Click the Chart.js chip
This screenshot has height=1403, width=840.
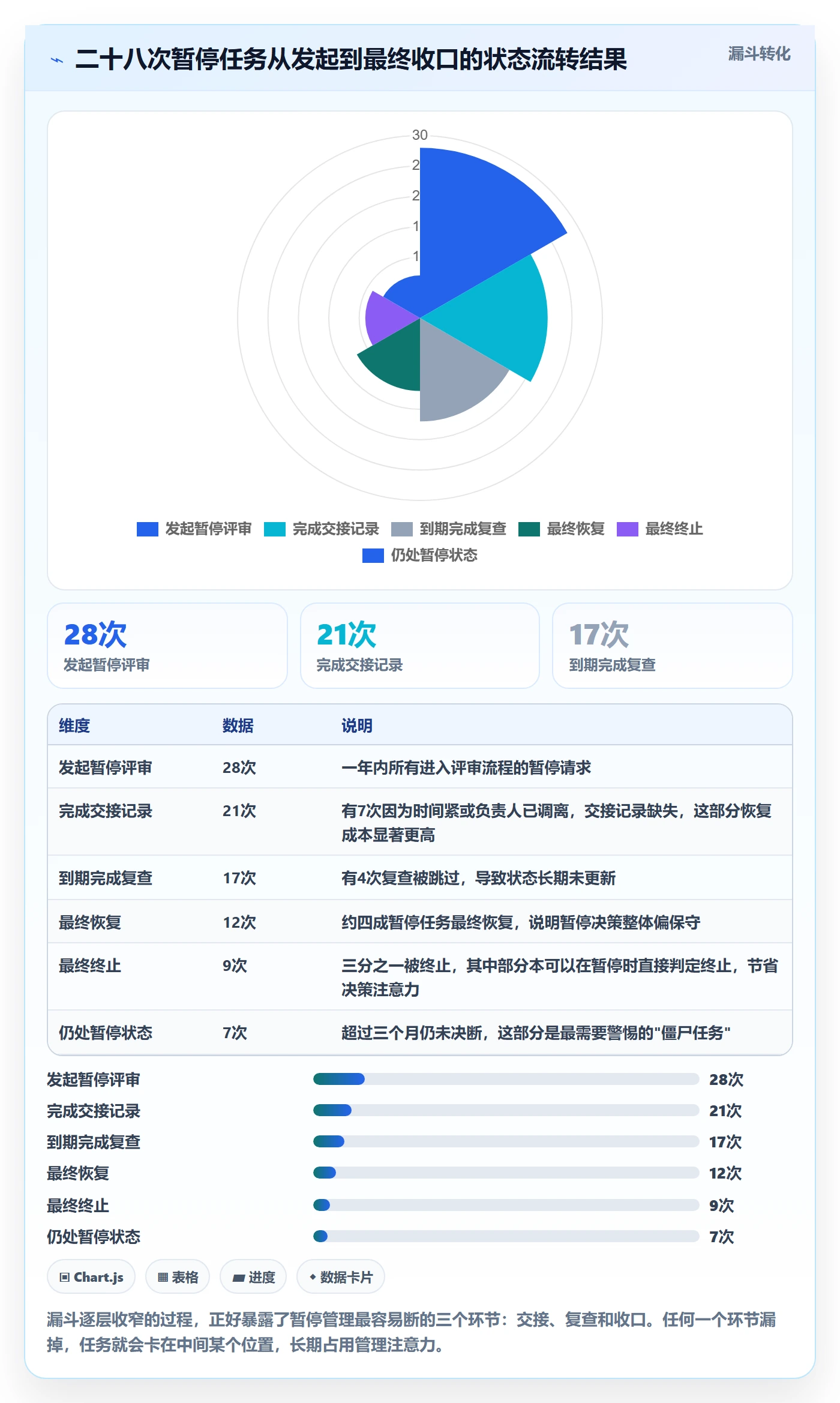click(x=91, y=1277)
